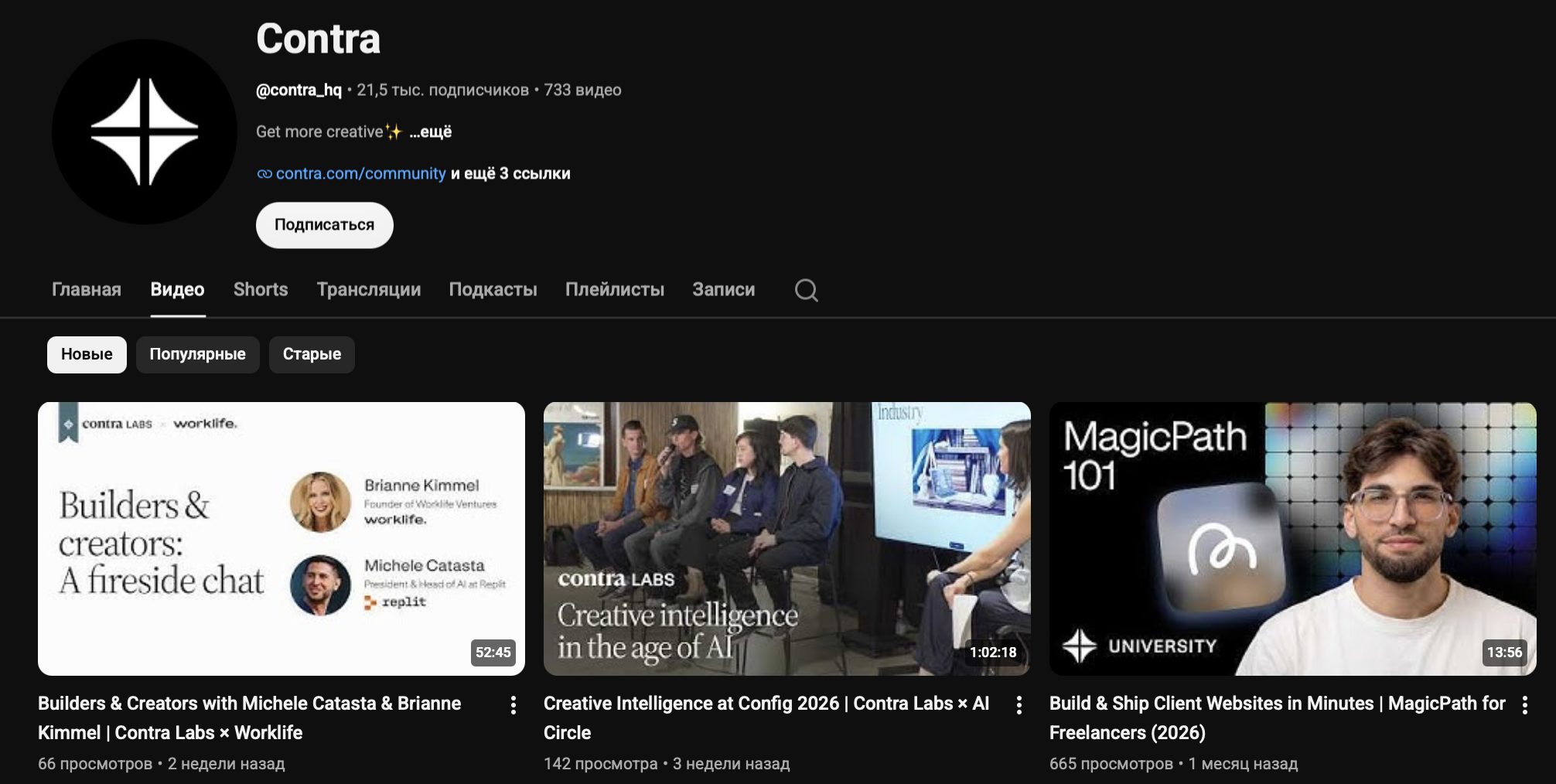
Task: View the Плейлисты tab
Action: tap(615, 289)
